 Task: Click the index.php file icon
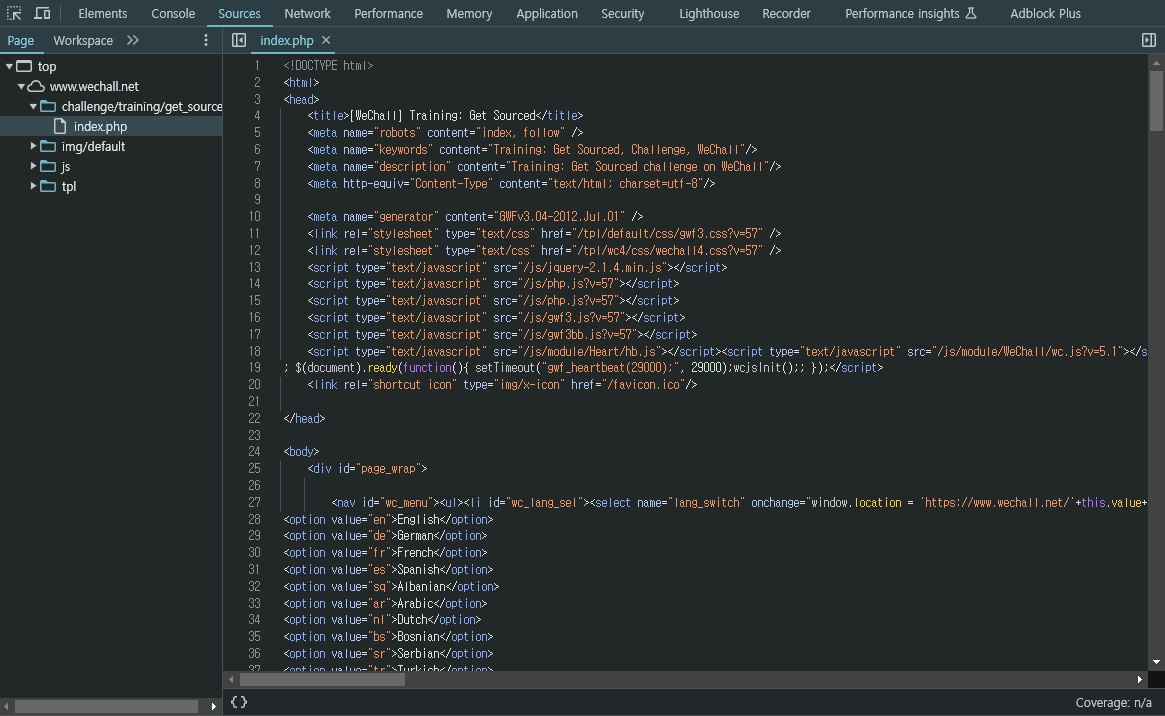click(60, 126)
